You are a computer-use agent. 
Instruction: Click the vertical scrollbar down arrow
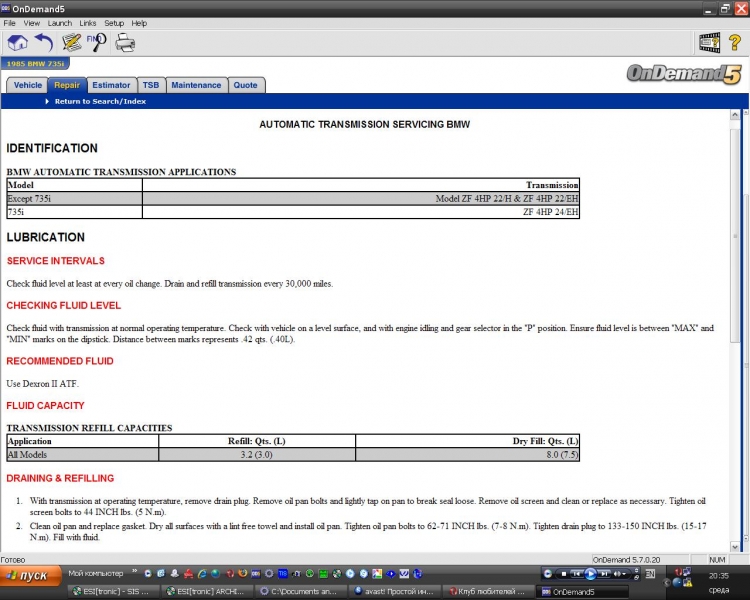click(x=741, y=546)
